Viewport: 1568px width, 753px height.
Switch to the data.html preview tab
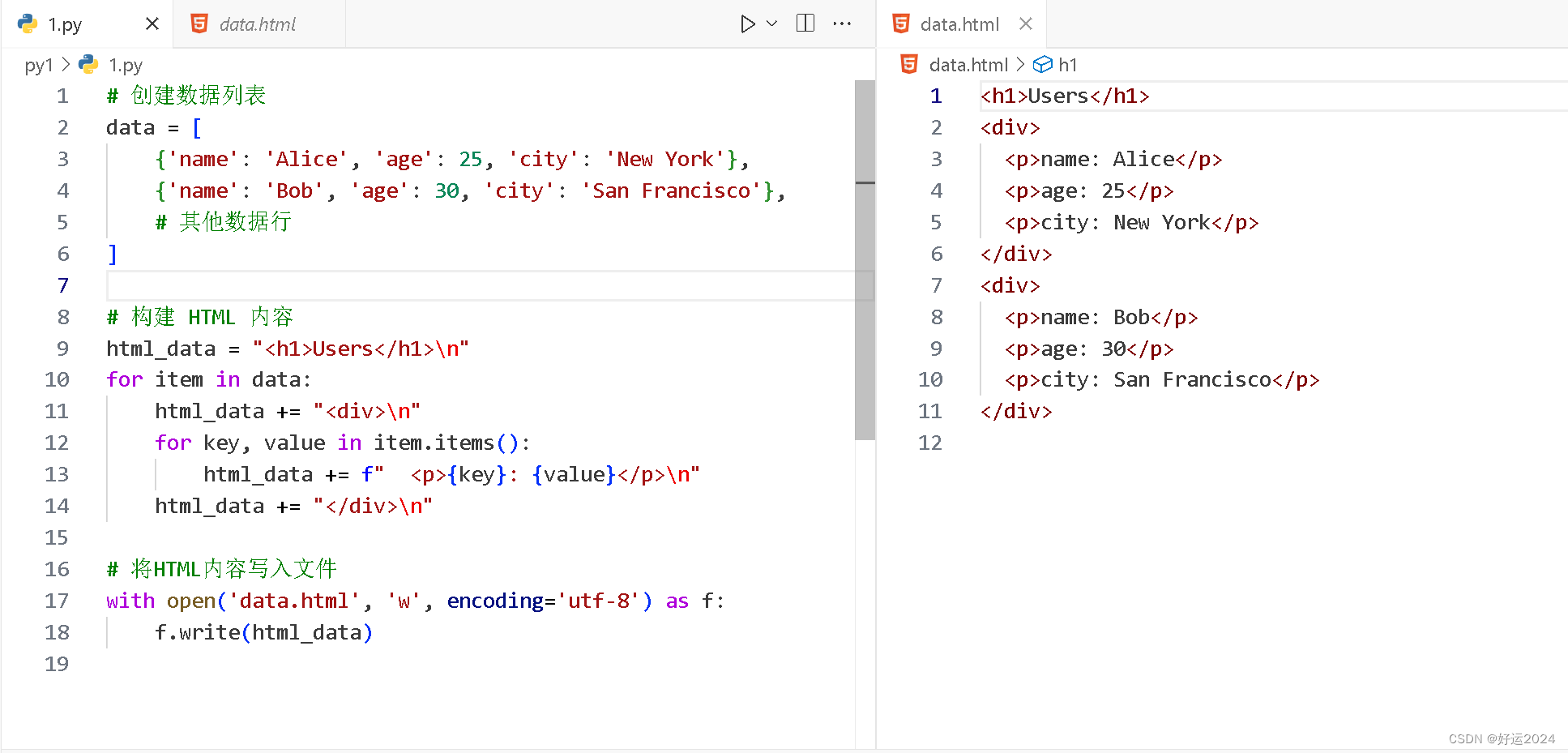click(257, 24)
